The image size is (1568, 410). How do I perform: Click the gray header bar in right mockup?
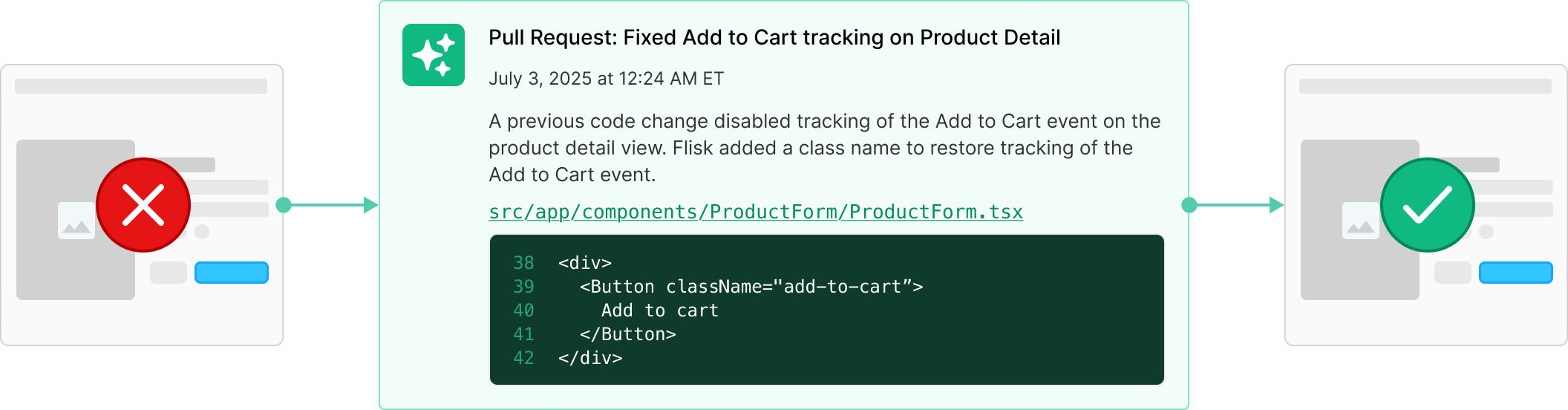[x=1425, y=86]
